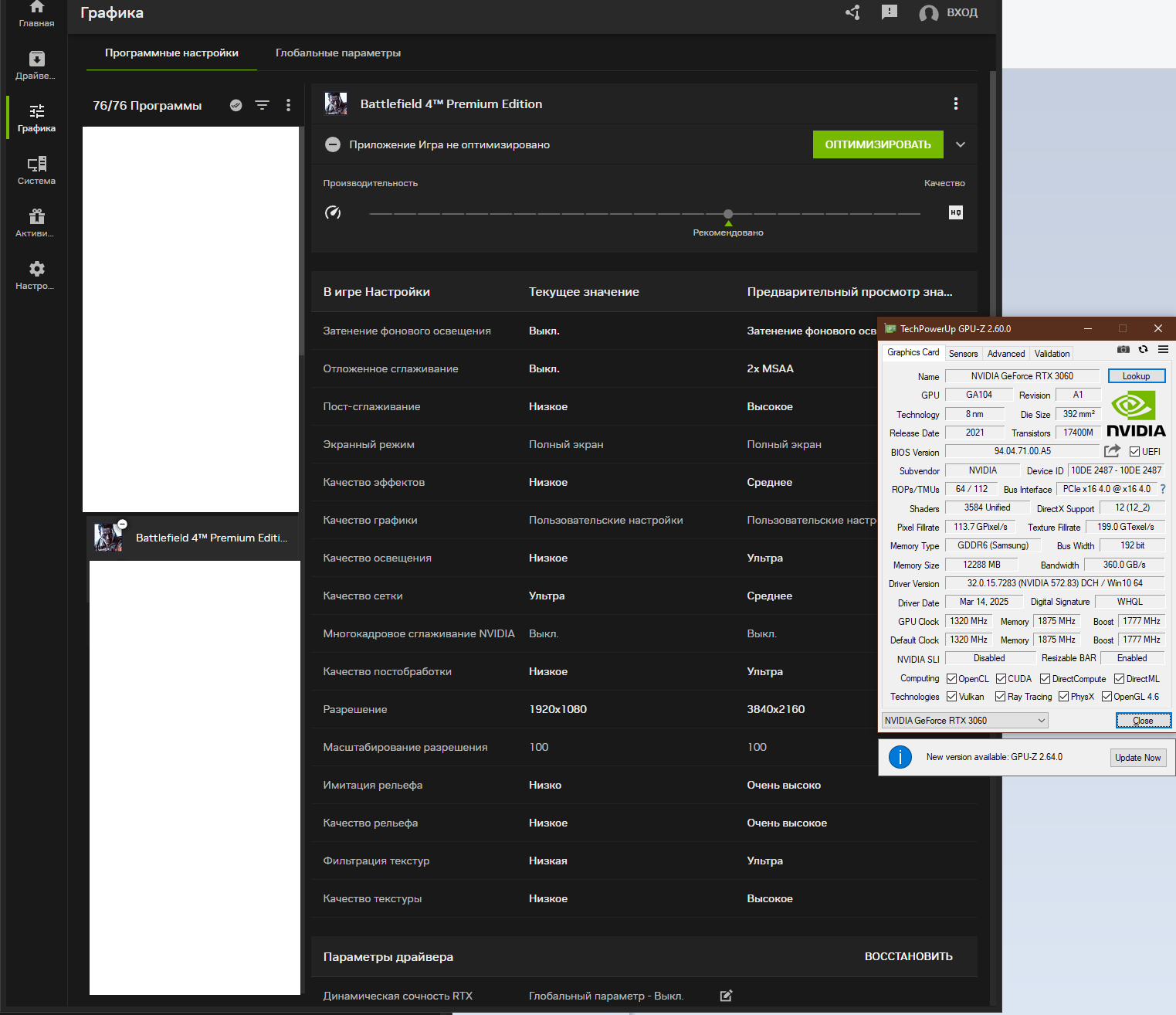Viewport: 1176px width, 1015px height.
Task: Switch to the Validation tab in GPU-Z
Action: (1052, 354)
